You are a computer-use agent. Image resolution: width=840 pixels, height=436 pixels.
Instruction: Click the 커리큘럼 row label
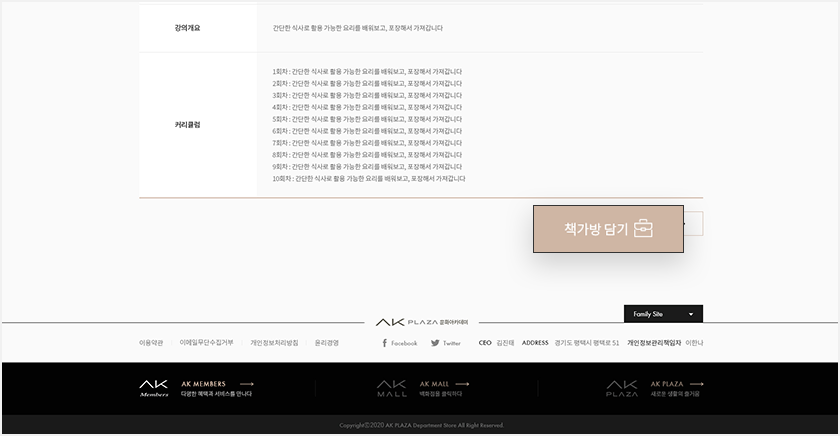click(x=187, y=125)
